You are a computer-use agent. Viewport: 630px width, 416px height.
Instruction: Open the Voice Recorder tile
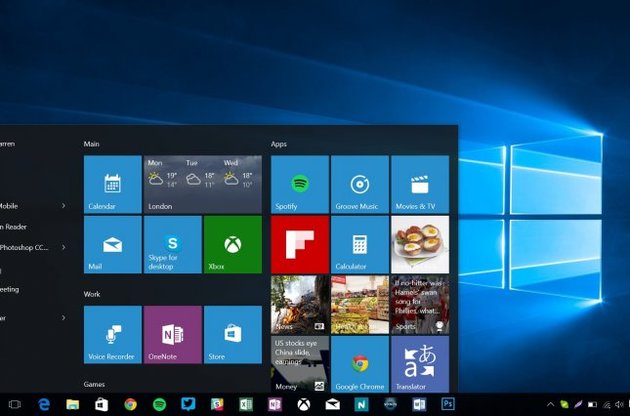click(x=112, y=335)
